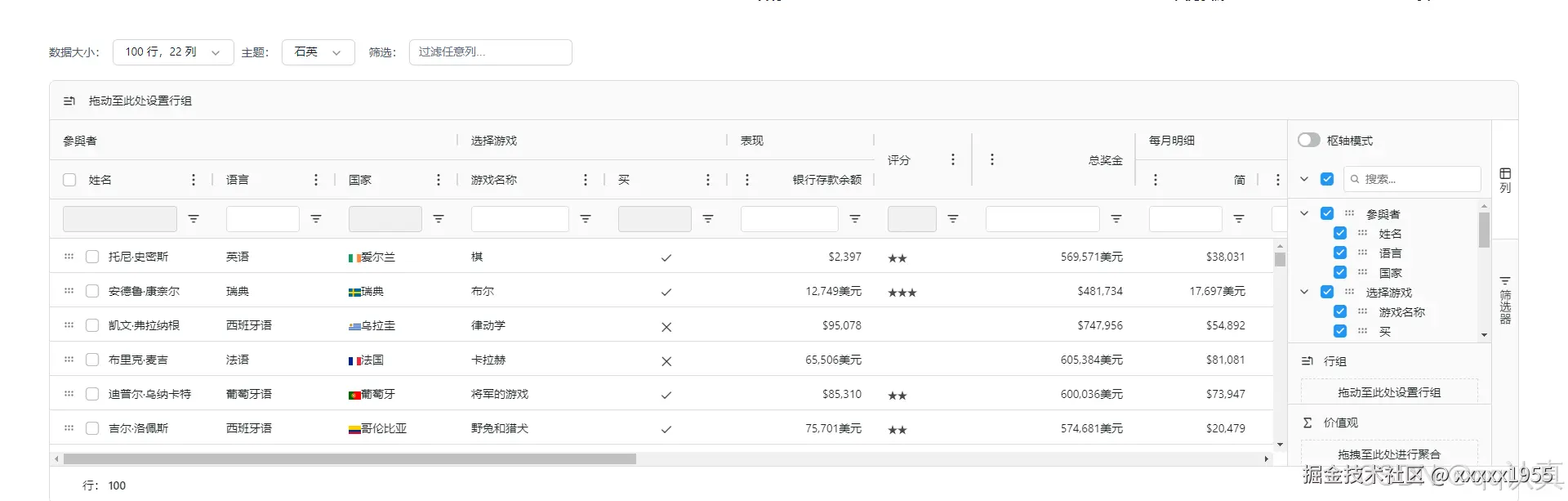Click drag handle for 托尼·史密斯 row
Viewport: 1568px width, 501px height.
(69, 257)
